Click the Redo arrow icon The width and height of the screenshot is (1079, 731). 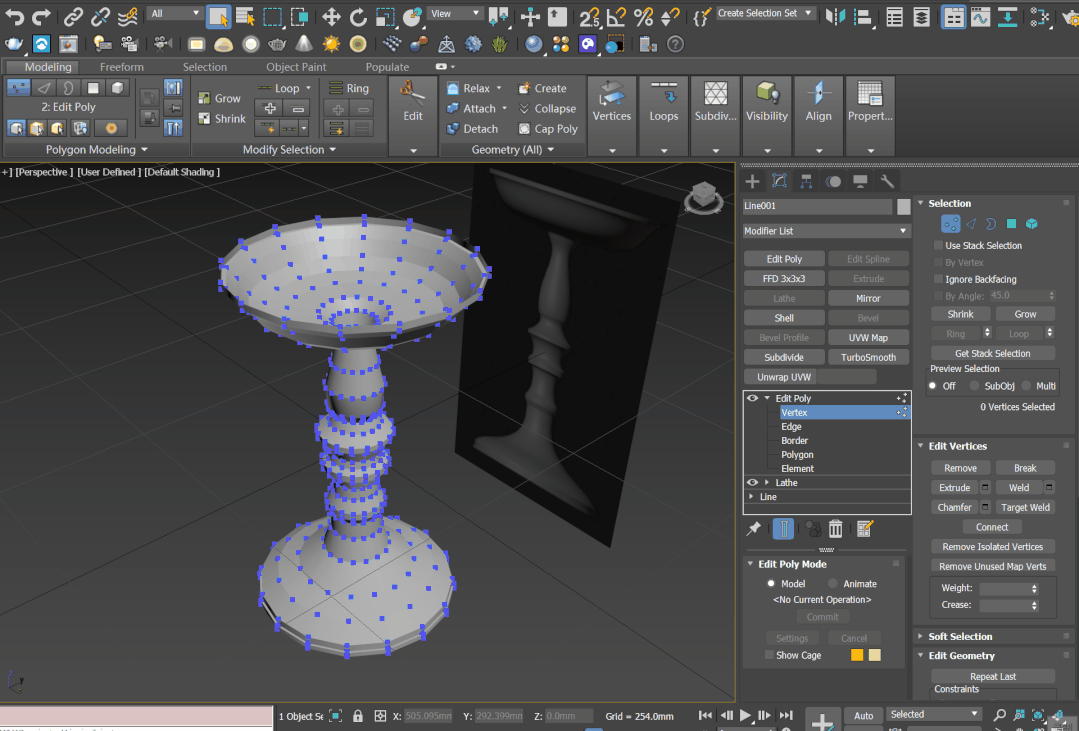click(41, 17)
